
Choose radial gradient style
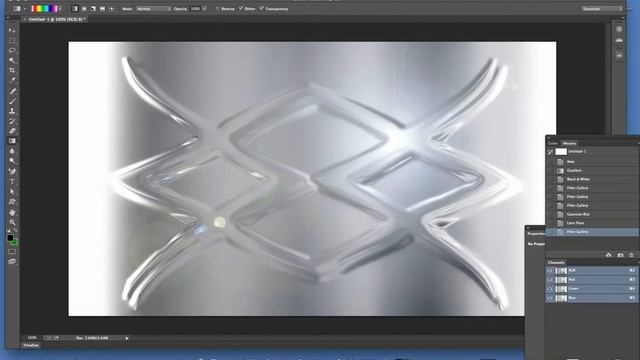(x=84, y=9)
